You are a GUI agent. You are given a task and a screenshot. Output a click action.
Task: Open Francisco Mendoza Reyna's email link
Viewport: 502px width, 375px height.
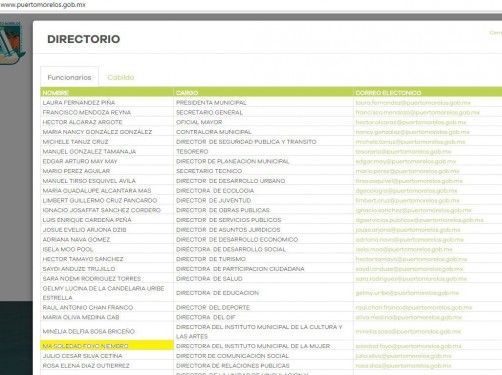417,112
